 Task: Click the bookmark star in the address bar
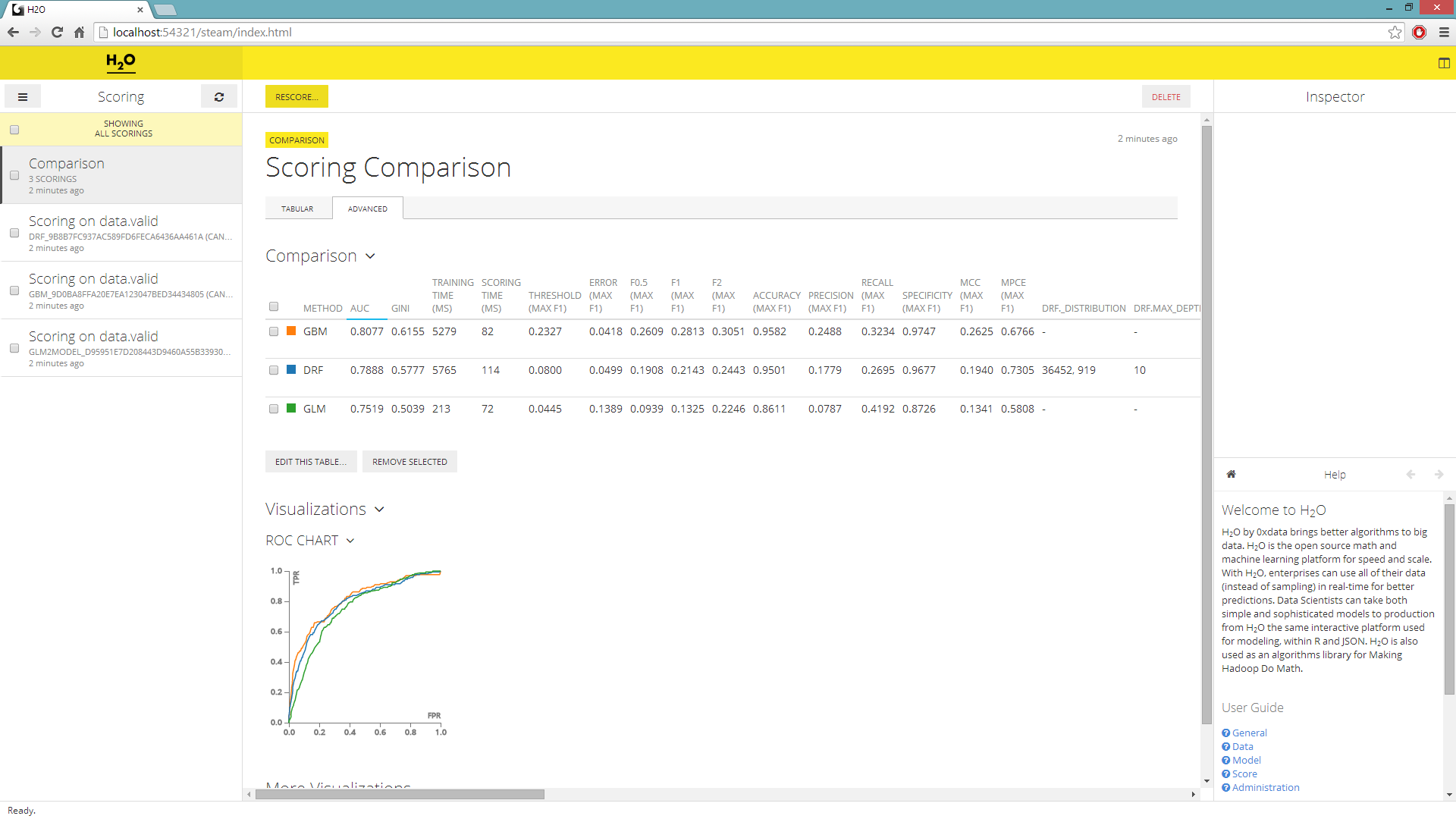pyautogui.click(x=1395, y=32)
